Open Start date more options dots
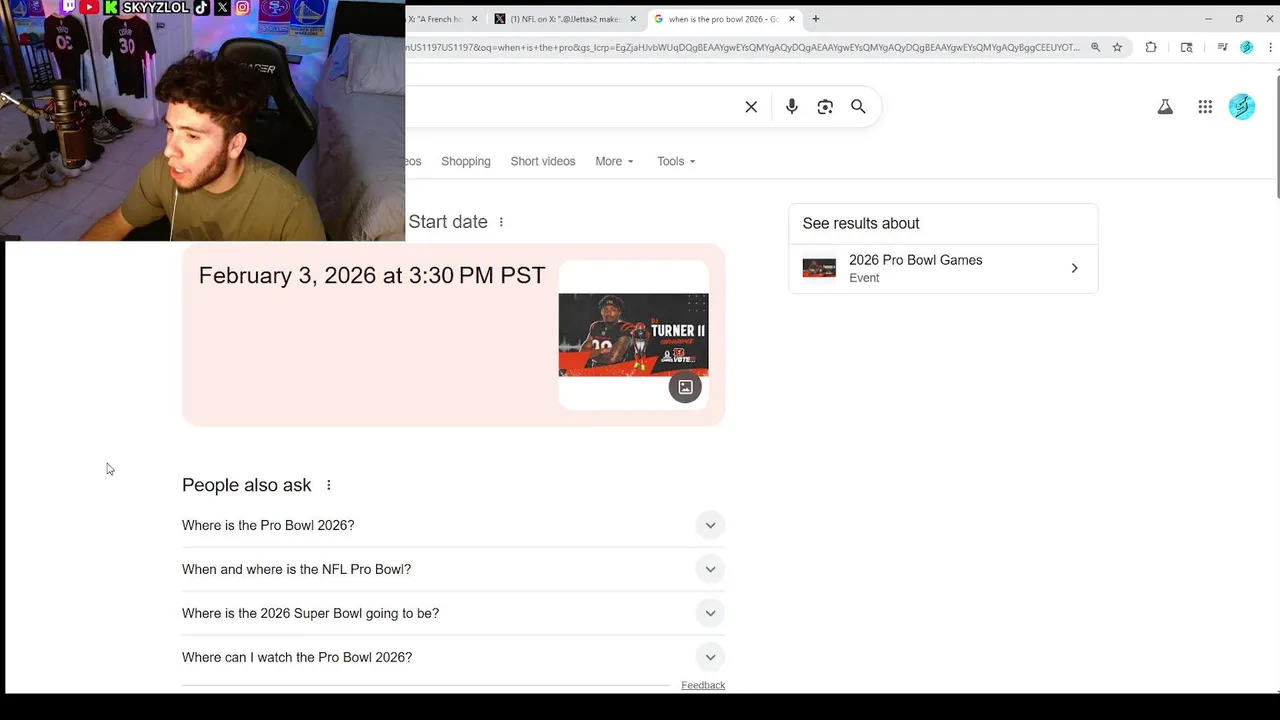 pos(501,222)
